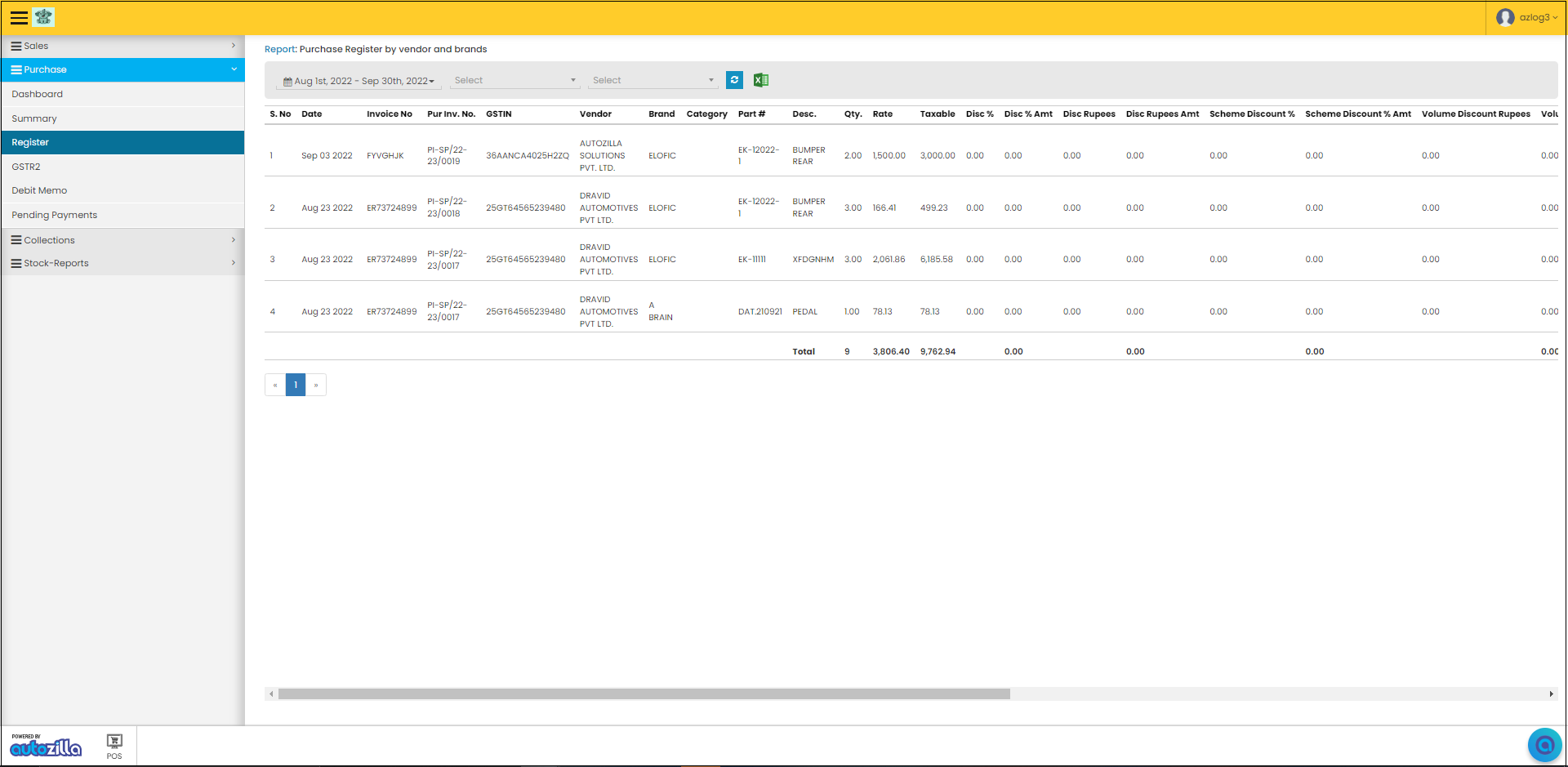
Task: Open the hamburger menu icon
Action: coord(19,17)
